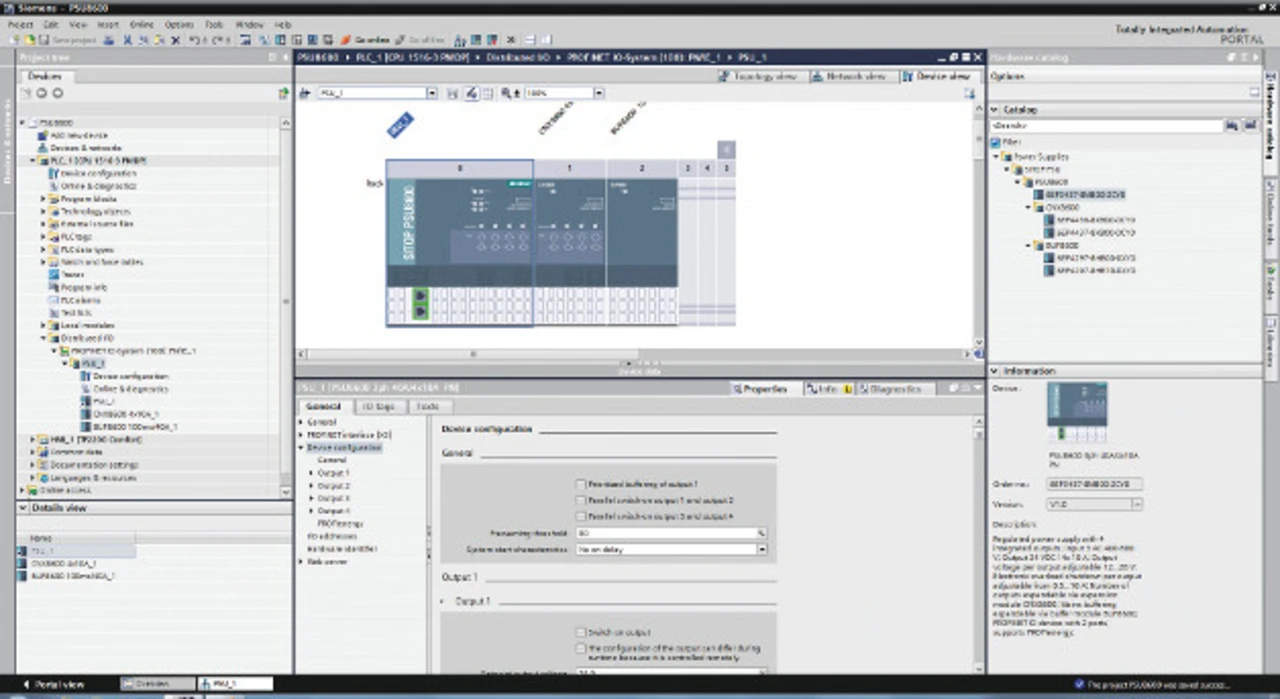Click the Device configuration icon under PLC_1
The height and width of the screenshot is (699, 1280).
click(x=54, y=173)
